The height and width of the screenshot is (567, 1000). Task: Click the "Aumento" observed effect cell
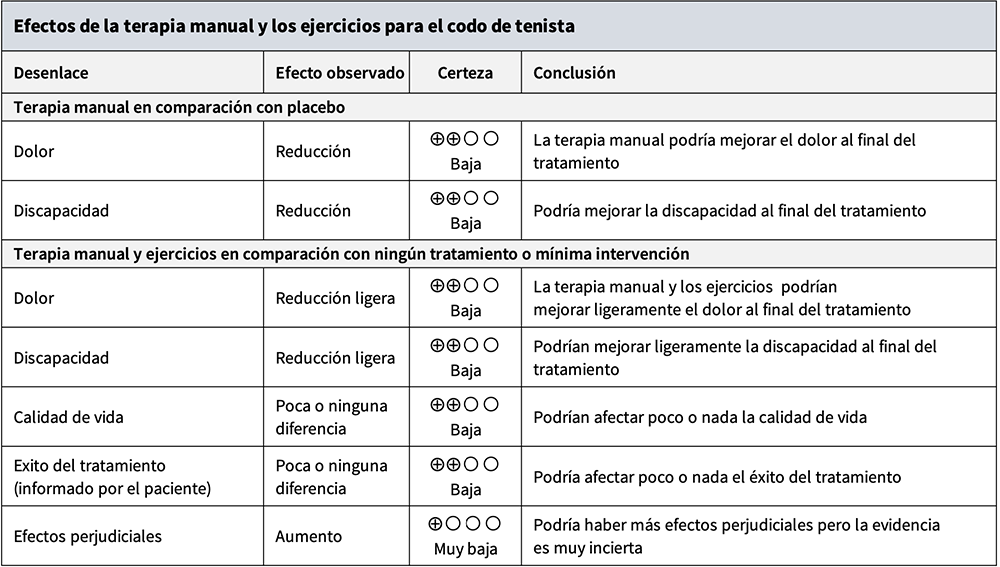pyautogui.click(x=309, y=536)
